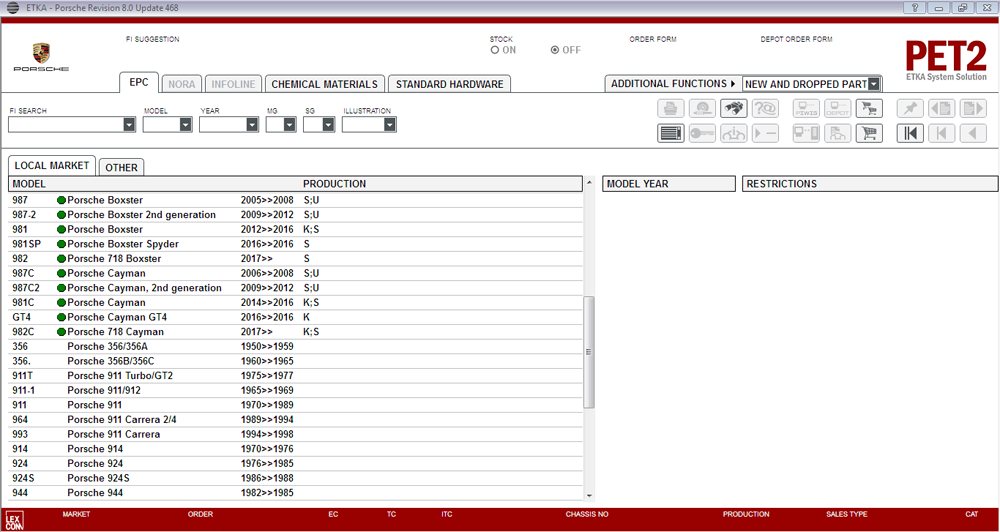
Task: Set Stock radio button to OFF
Action: [555, 50]
